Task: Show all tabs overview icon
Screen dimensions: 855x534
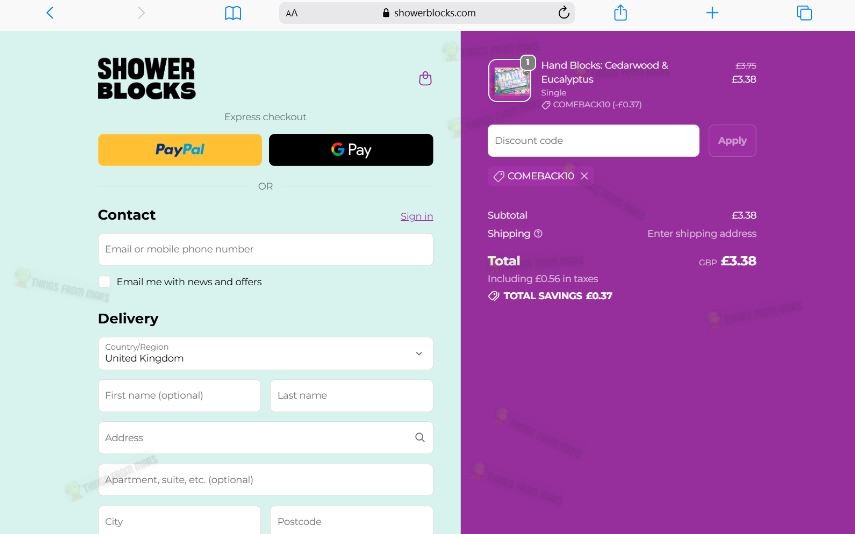Action: pyautogui.click(x=804, y=13)
